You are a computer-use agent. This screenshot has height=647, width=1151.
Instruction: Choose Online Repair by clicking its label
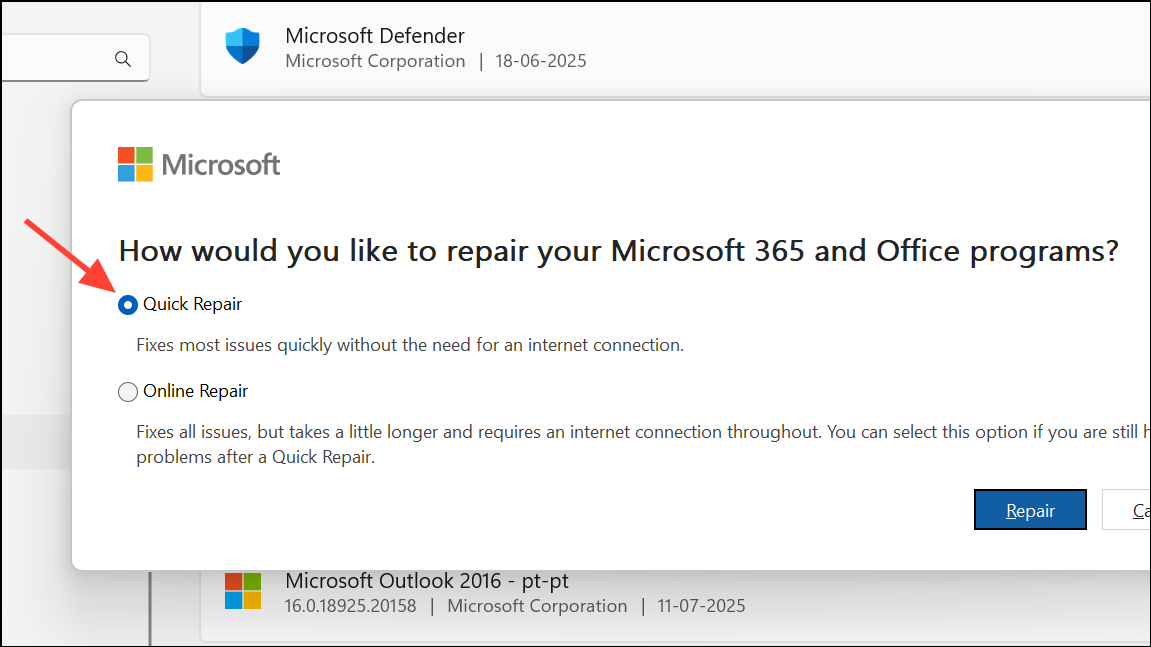click(195, 391)
